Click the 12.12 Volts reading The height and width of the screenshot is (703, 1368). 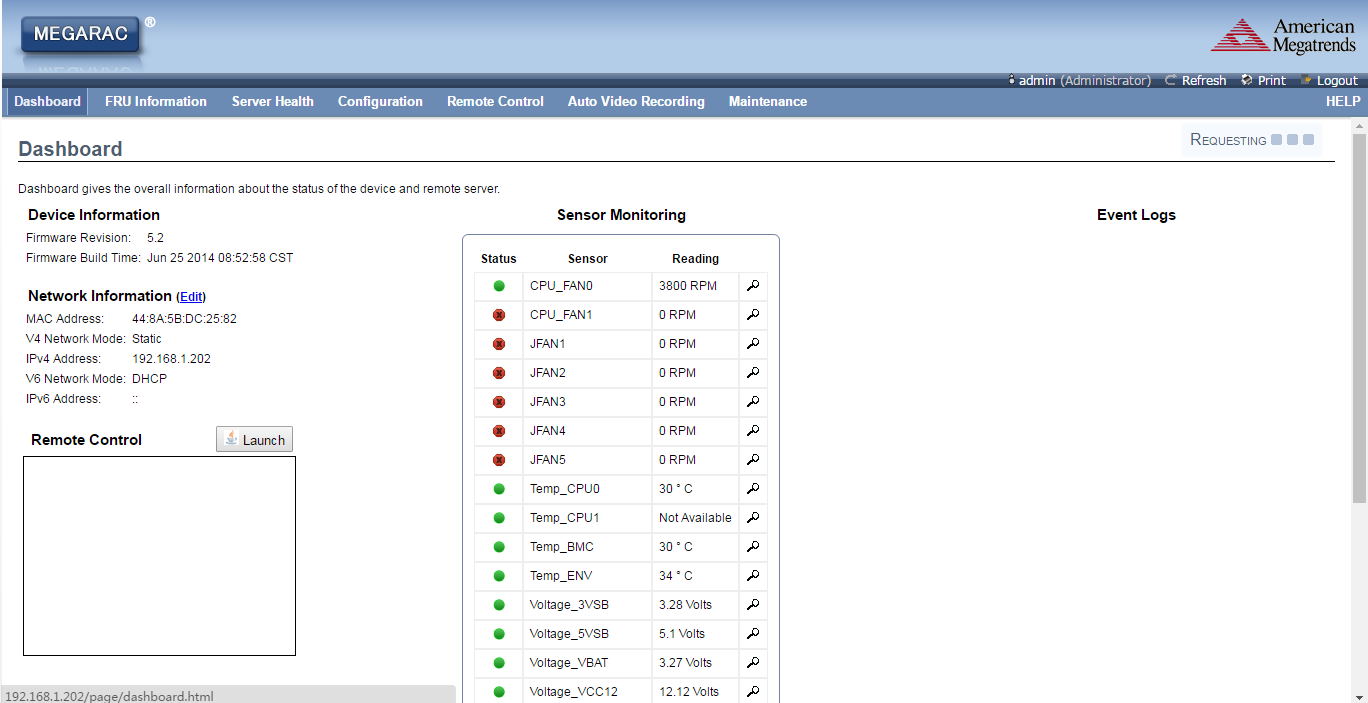[689, 692]
